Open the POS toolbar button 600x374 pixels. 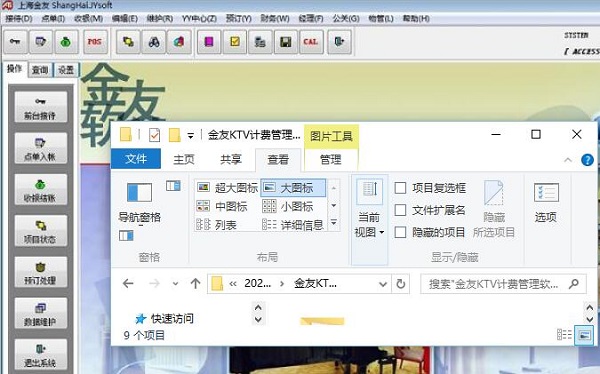point(95,41)
